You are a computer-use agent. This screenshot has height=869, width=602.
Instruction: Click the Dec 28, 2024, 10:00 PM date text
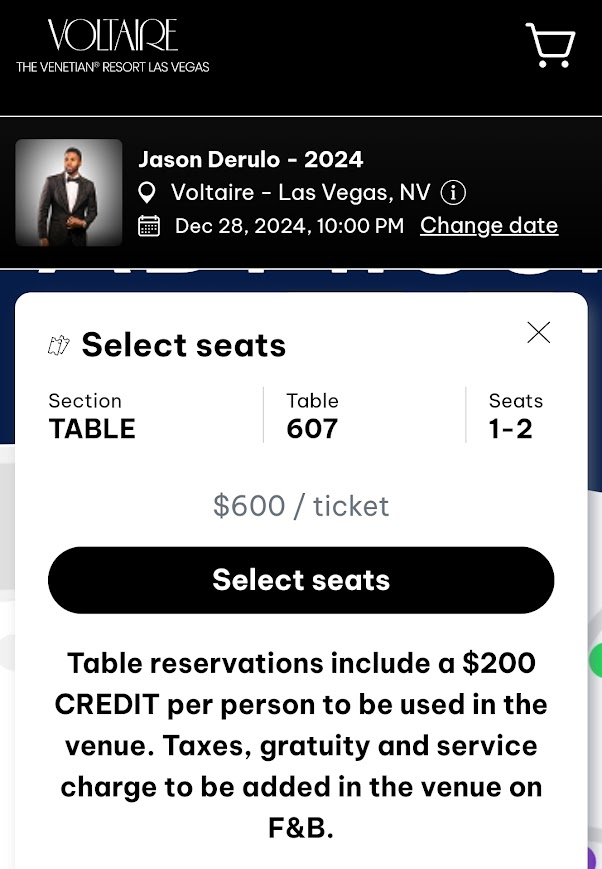(289, 226)
